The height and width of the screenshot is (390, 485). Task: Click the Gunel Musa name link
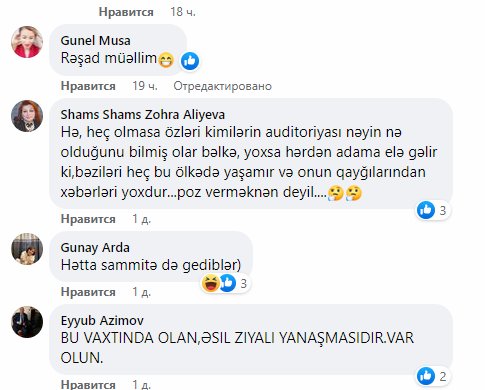click(x=95, y=41)
